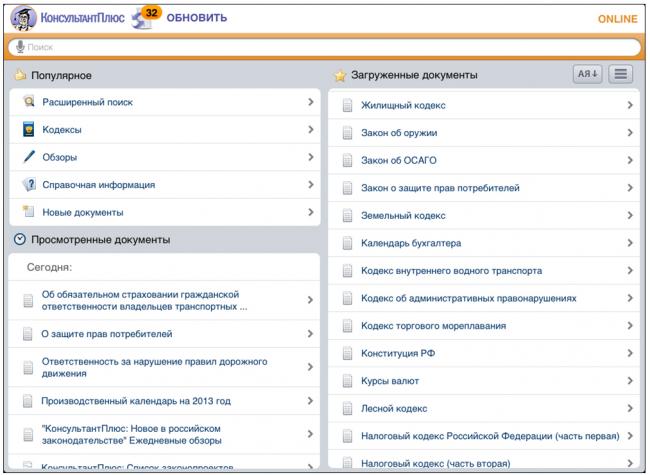Toggle ONLINE mode indicator
Viewport: 650px width, 475px height.
tap(617, 19)
